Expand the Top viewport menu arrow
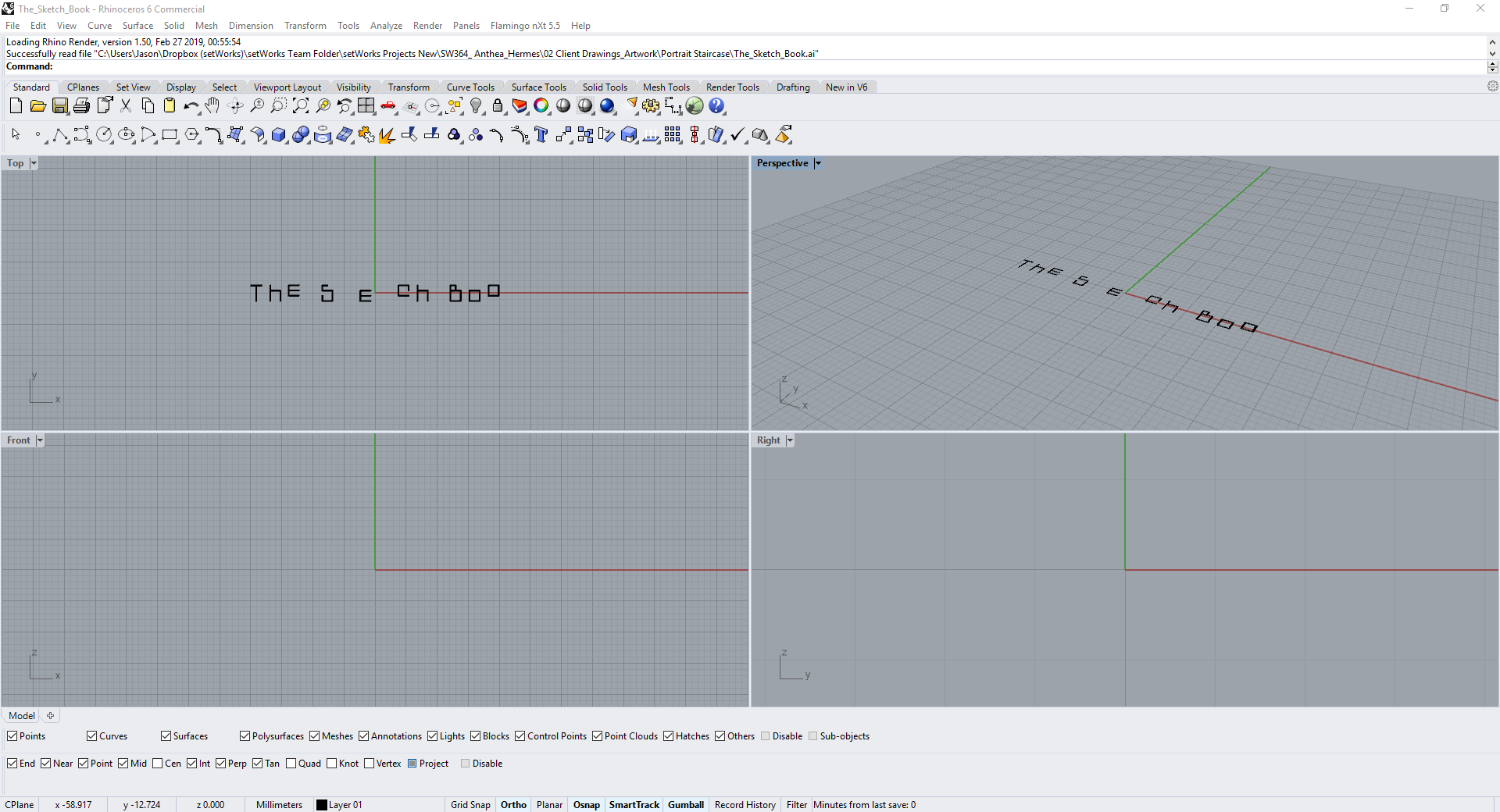Screen dimensions: 1500x812 [x=34, y=163]
